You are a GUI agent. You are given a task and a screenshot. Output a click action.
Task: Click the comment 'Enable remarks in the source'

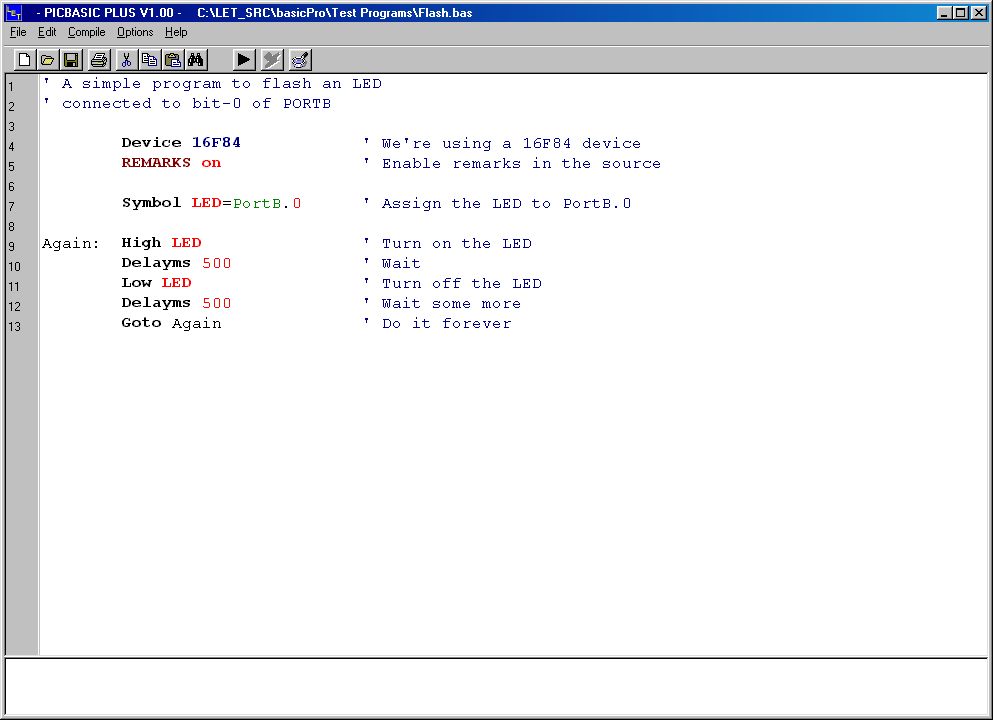pyautogui.click(x=521, y=163)
